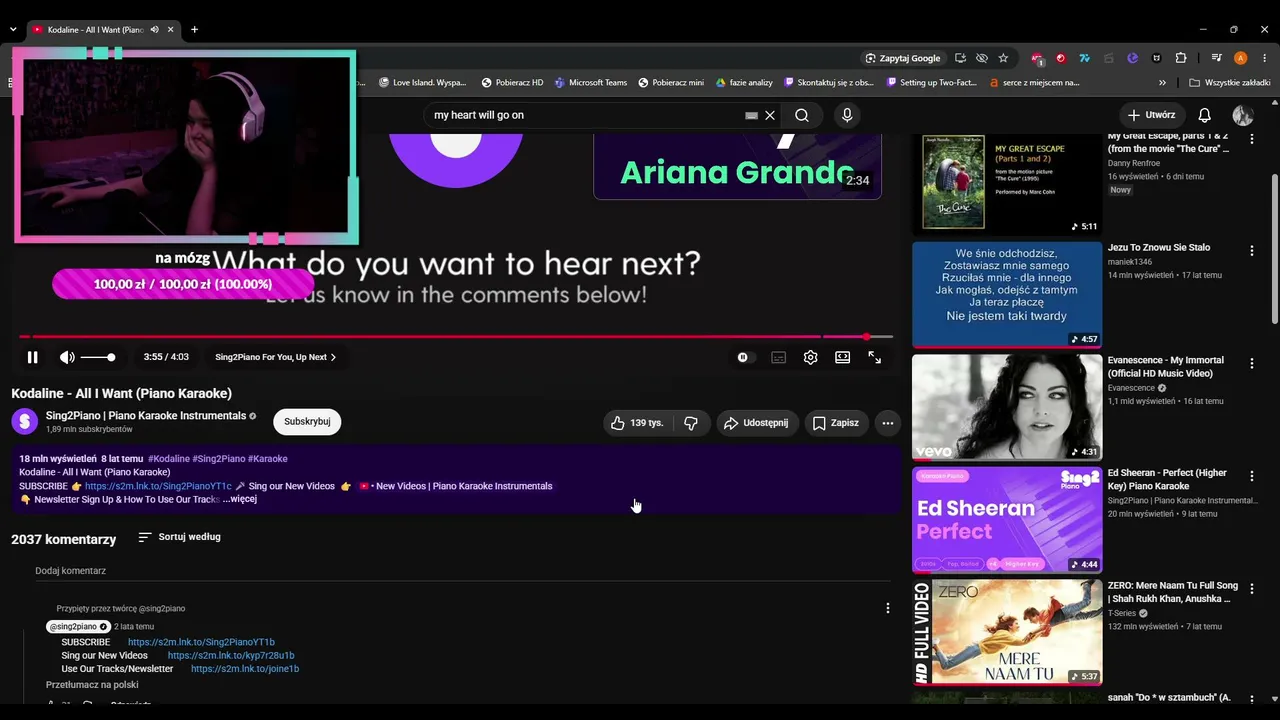Open YouTube notifications bell
1280x720 pixels.
pos(1205,115)
